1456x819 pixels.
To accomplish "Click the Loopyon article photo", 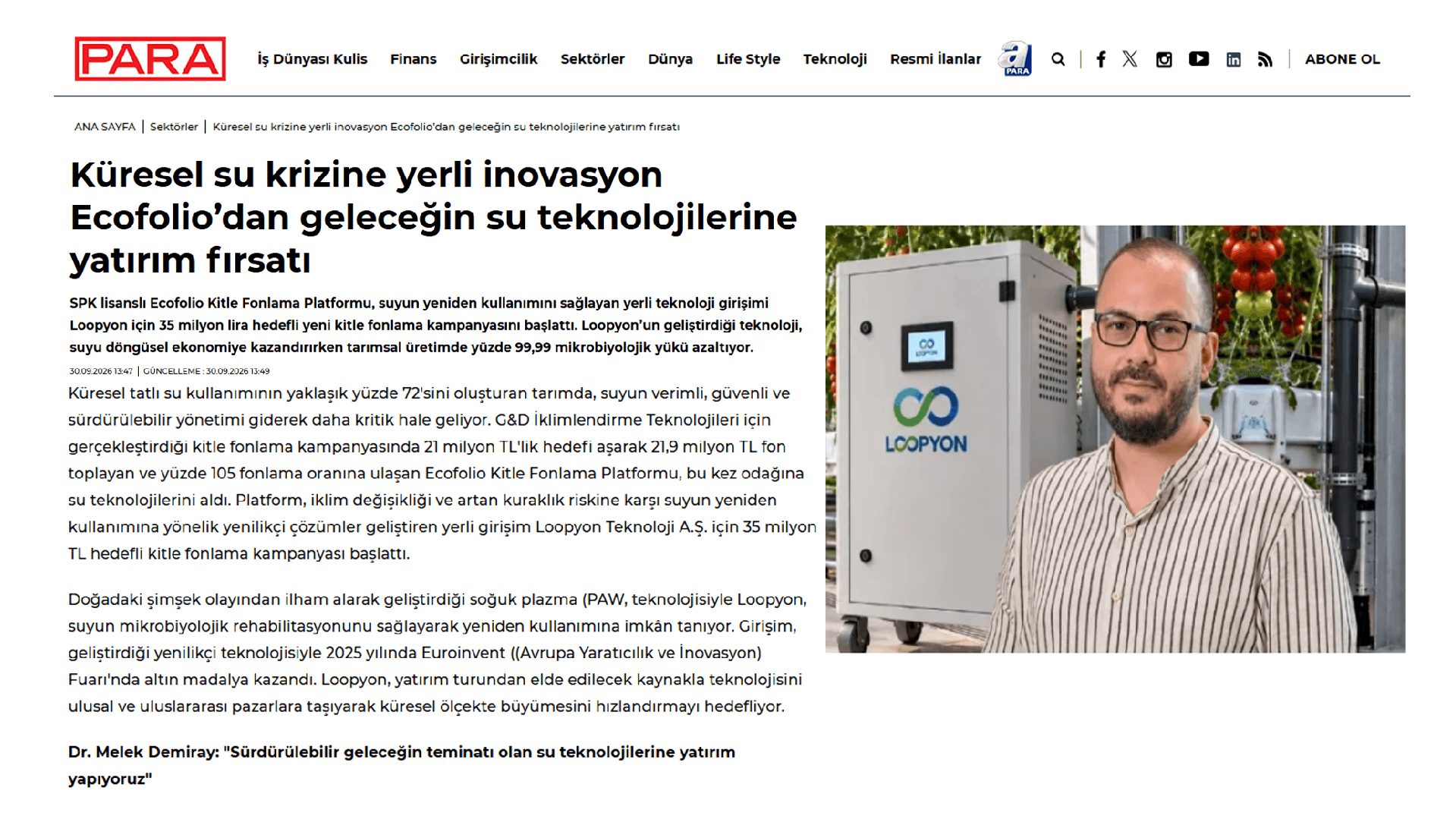I will (1115, 439).
